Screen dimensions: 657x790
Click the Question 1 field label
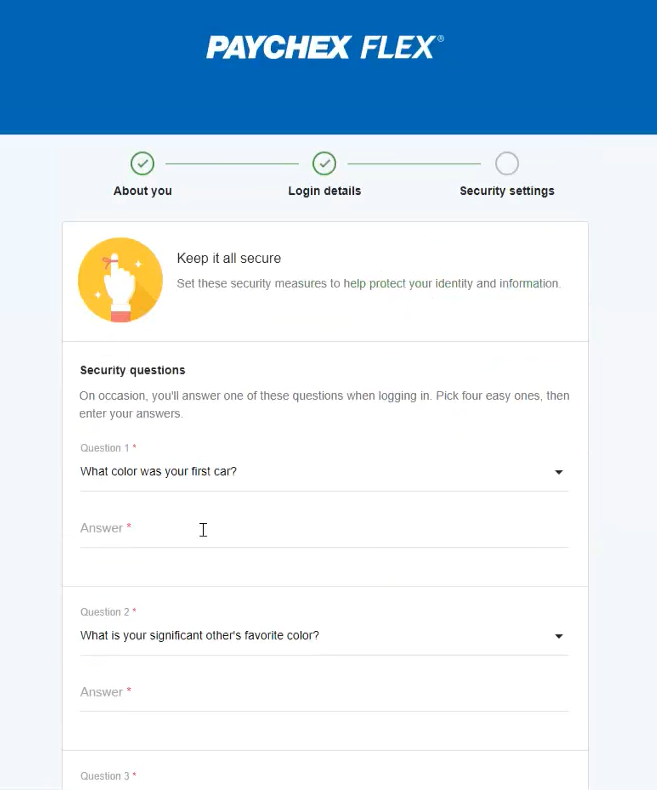click(x=105, y=448)
